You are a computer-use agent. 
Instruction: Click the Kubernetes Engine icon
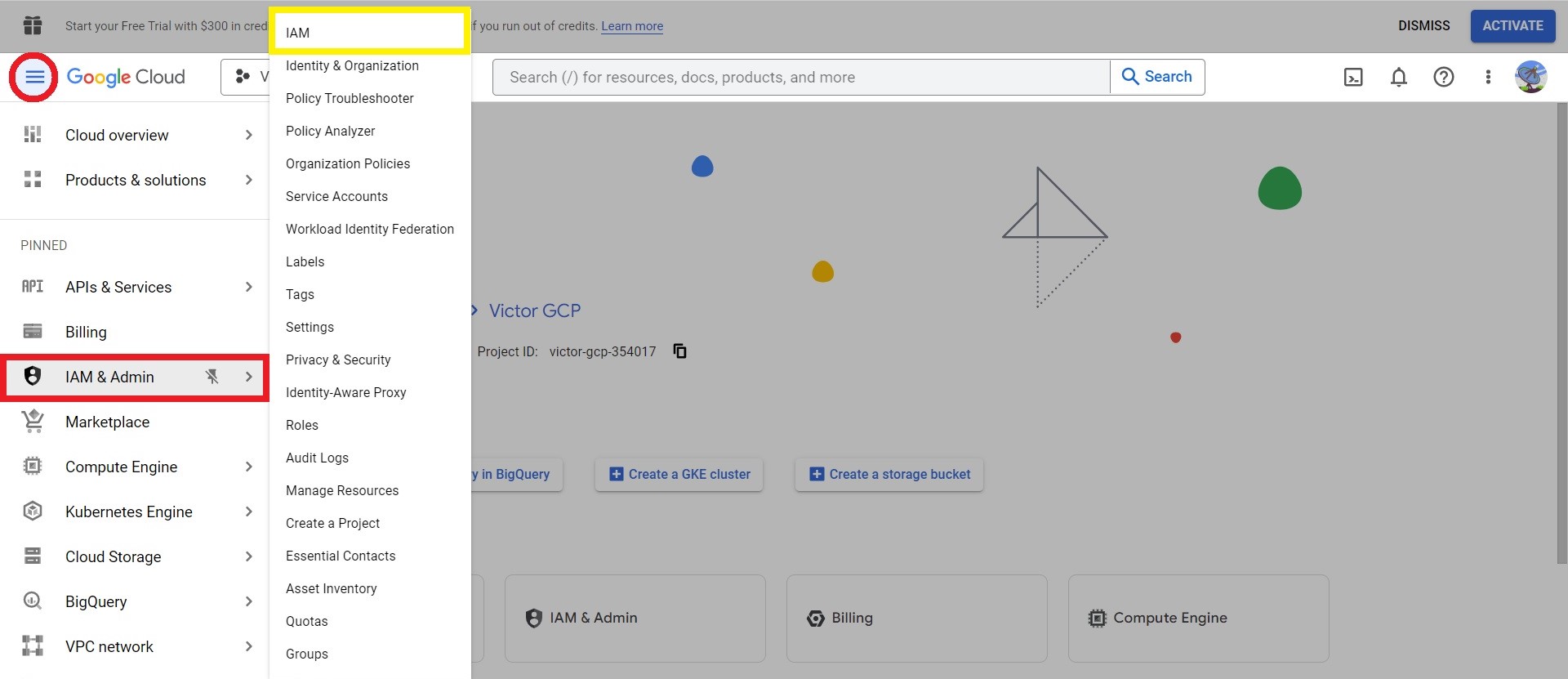(x=33, y=511)
